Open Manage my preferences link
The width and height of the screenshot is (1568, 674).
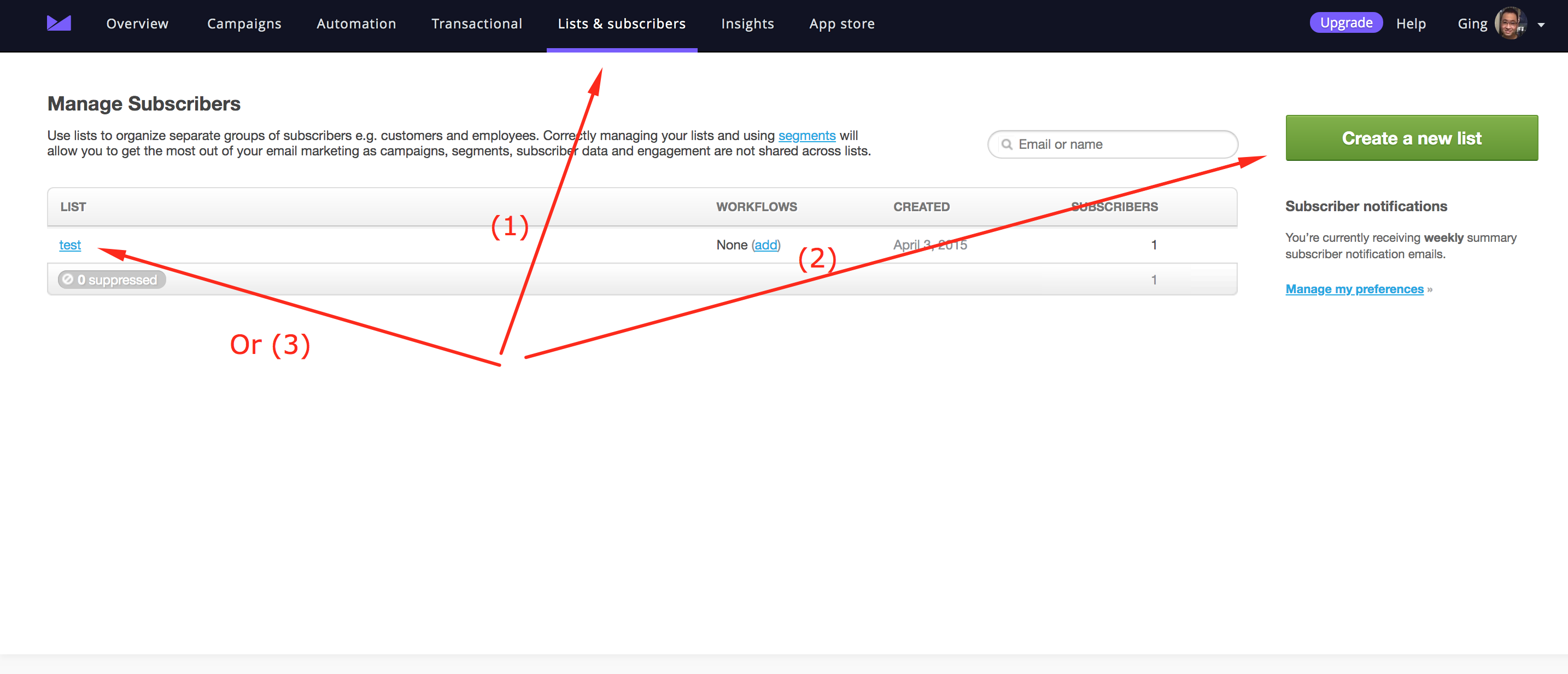[1354, 289]
